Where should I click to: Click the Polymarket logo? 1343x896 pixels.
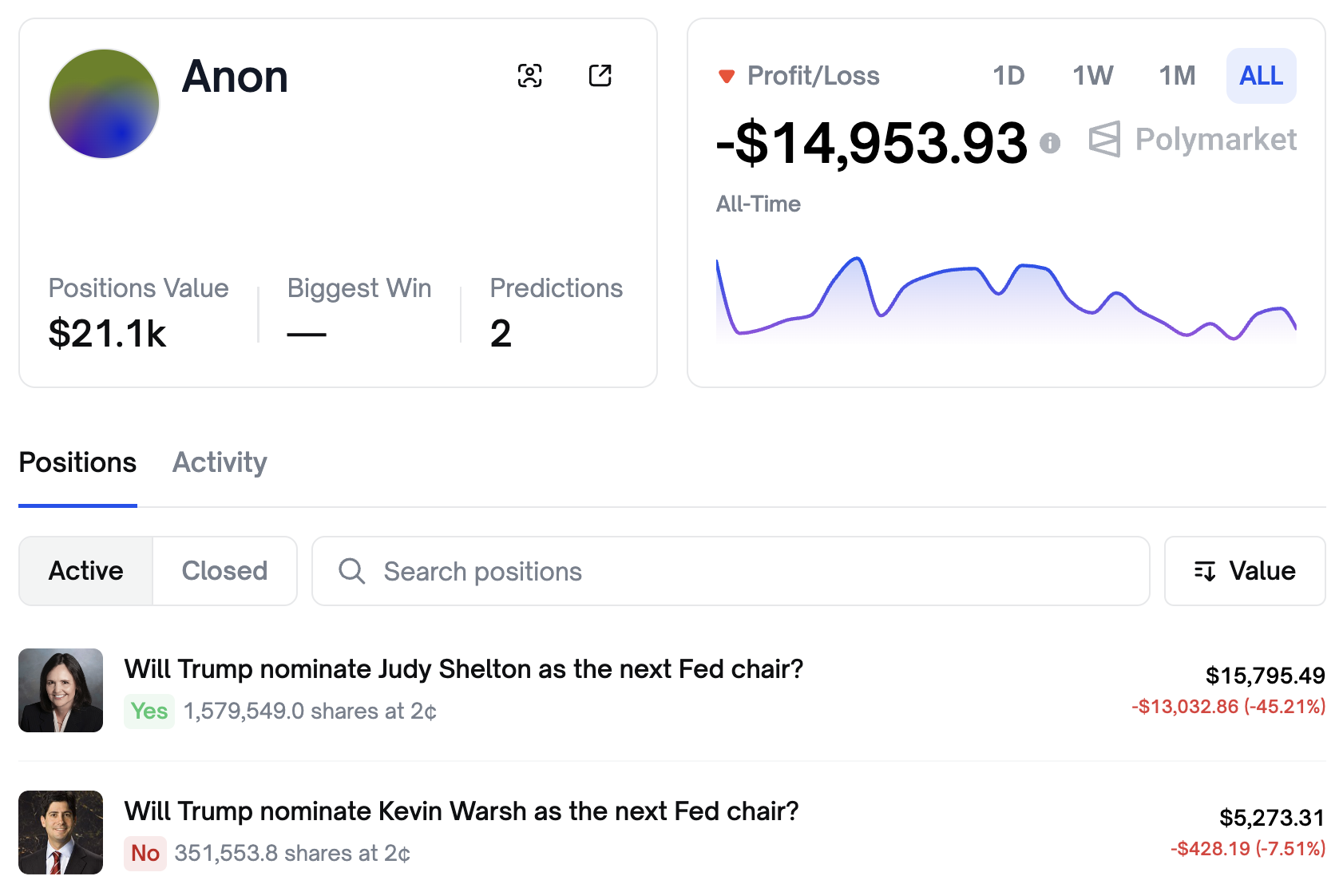[1193, 140]
